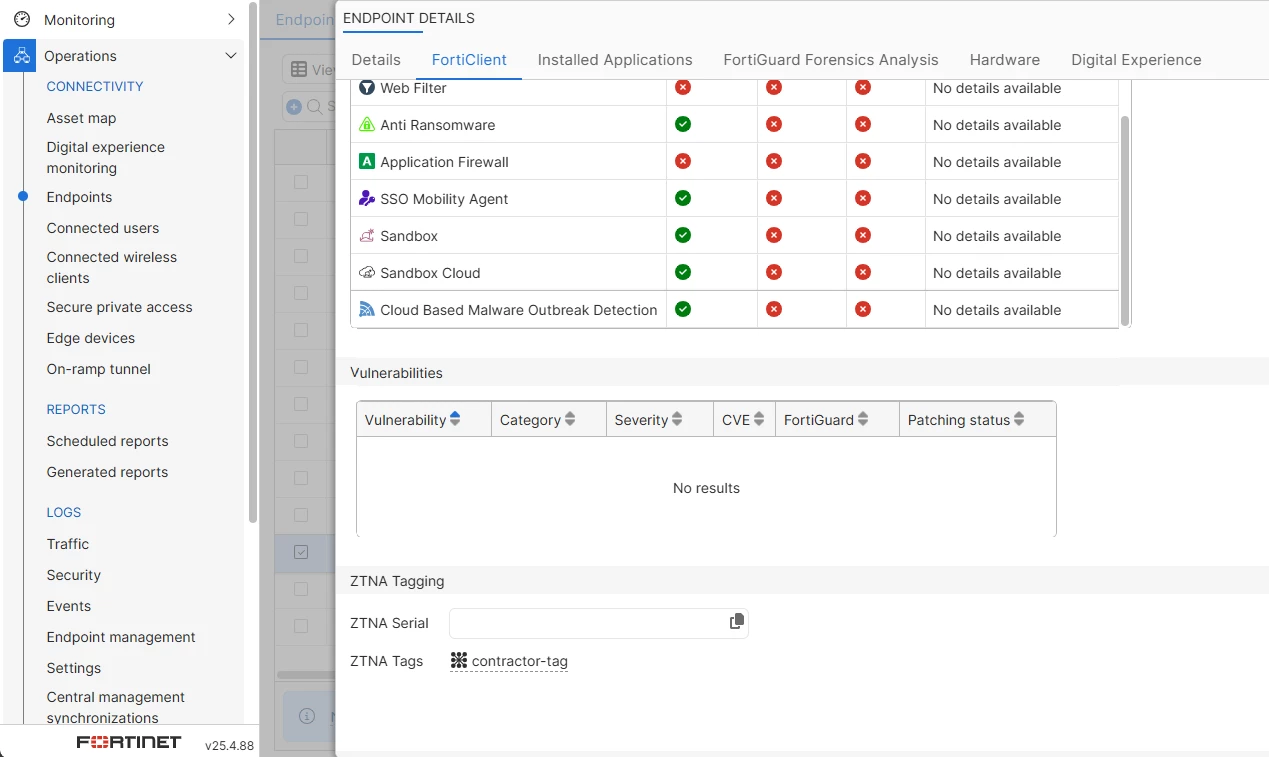
Task: Uncheck the selected endpoint row checkbox
Action: (x=301, y=552)
